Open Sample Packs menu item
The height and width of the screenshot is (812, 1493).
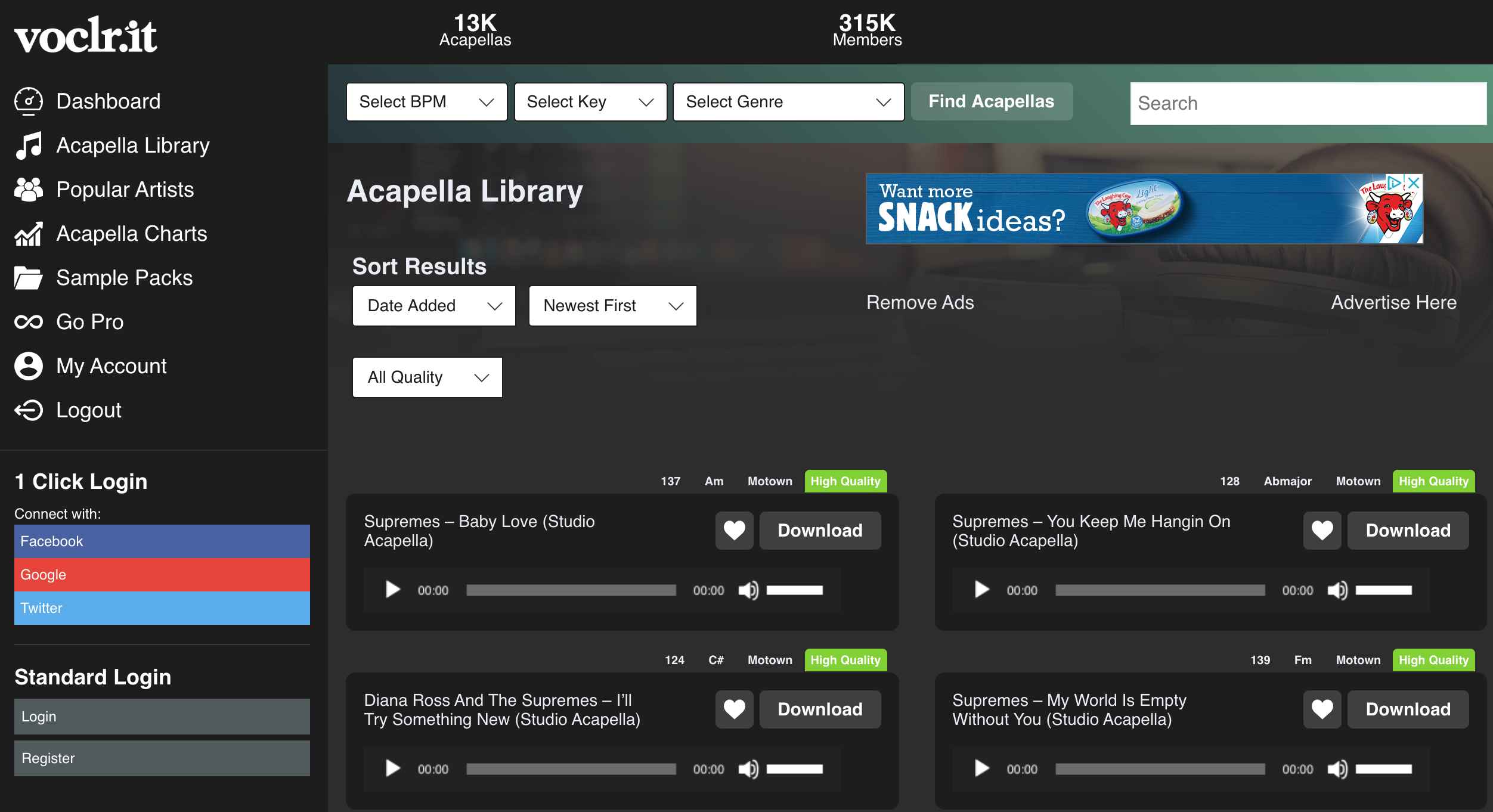(125, 278)
